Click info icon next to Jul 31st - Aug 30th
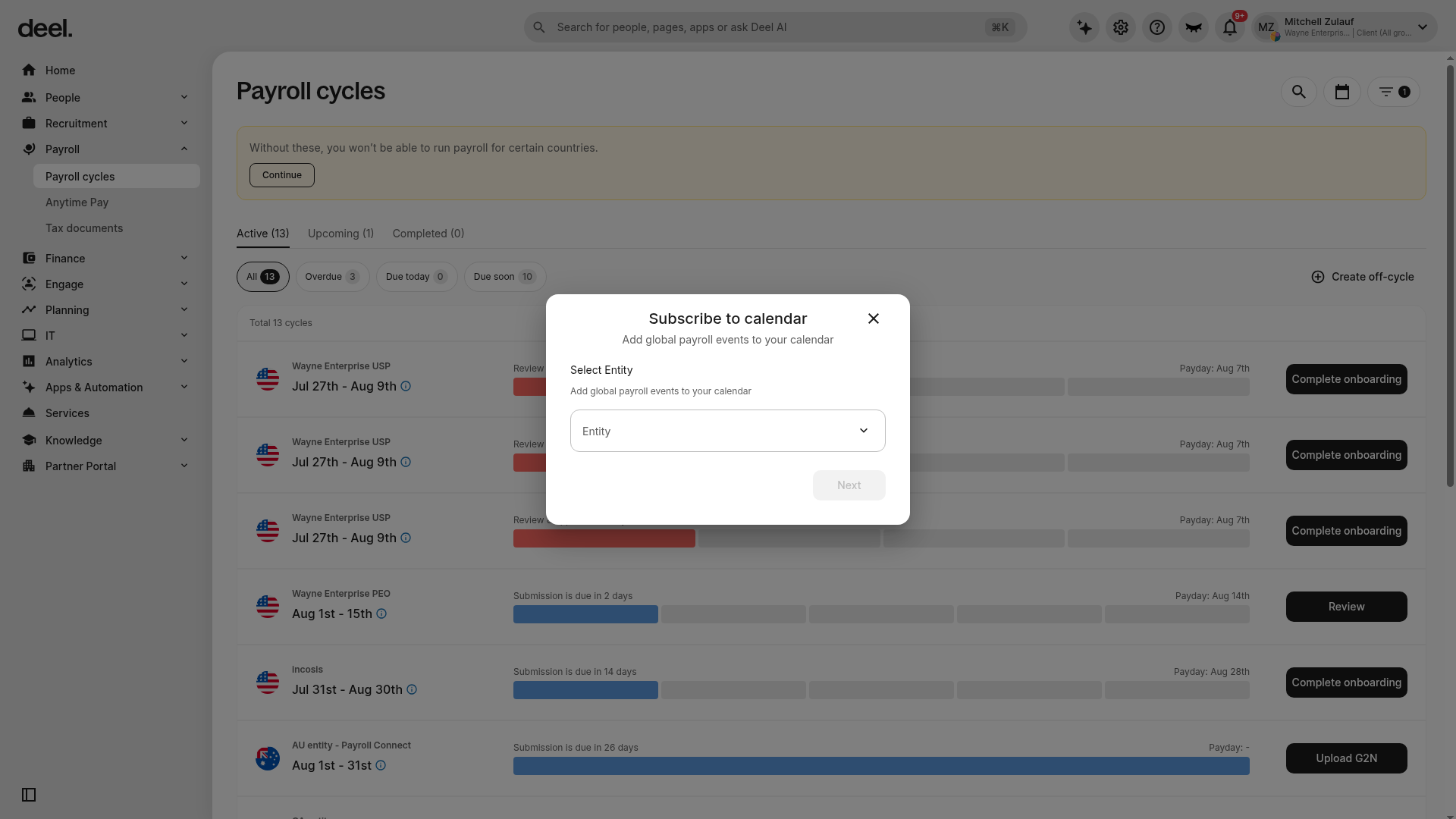 (412, 689)
